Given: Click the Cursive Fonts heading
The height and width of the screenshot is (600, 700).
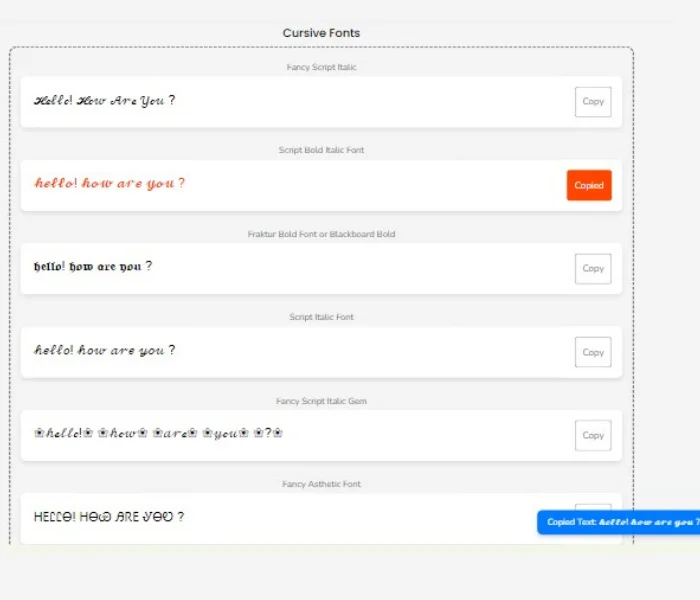Looking at the screenshot, I should (x=321, y=33).
